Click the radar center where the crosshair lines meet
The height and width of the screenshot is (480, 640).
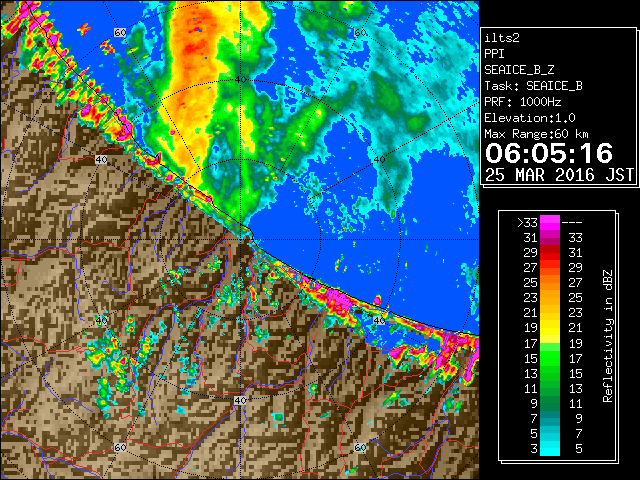pyautogui.click(x=240, y=240)
